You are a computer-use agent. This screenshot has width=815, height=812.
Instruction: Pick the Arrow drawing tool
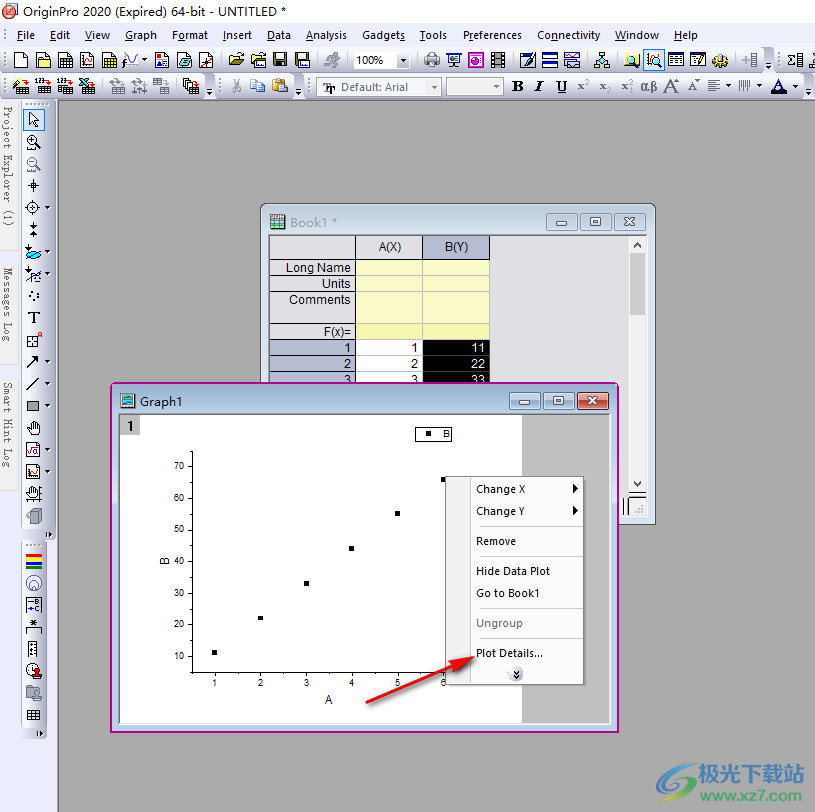tap(34, 361)
